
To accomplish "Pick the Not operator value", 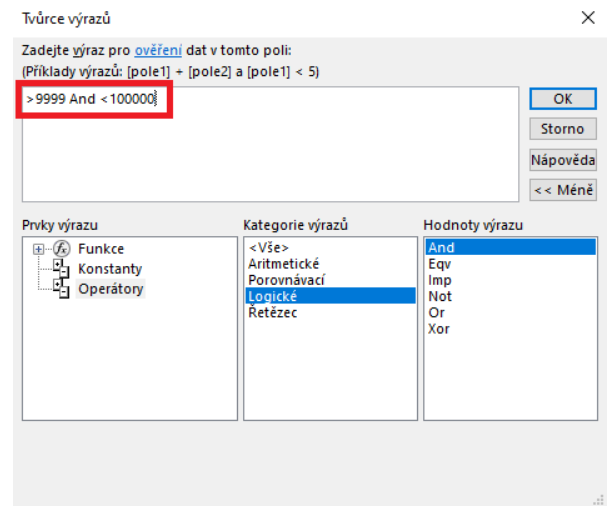I will (x=439, y=296).
